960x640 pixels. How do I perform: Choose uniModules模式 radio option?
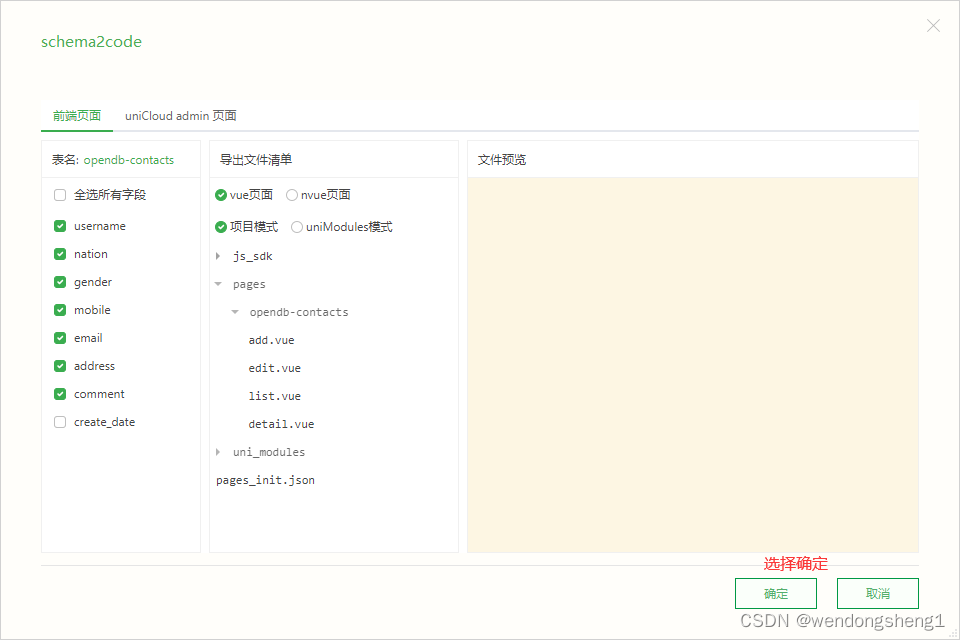coord(297,227)
